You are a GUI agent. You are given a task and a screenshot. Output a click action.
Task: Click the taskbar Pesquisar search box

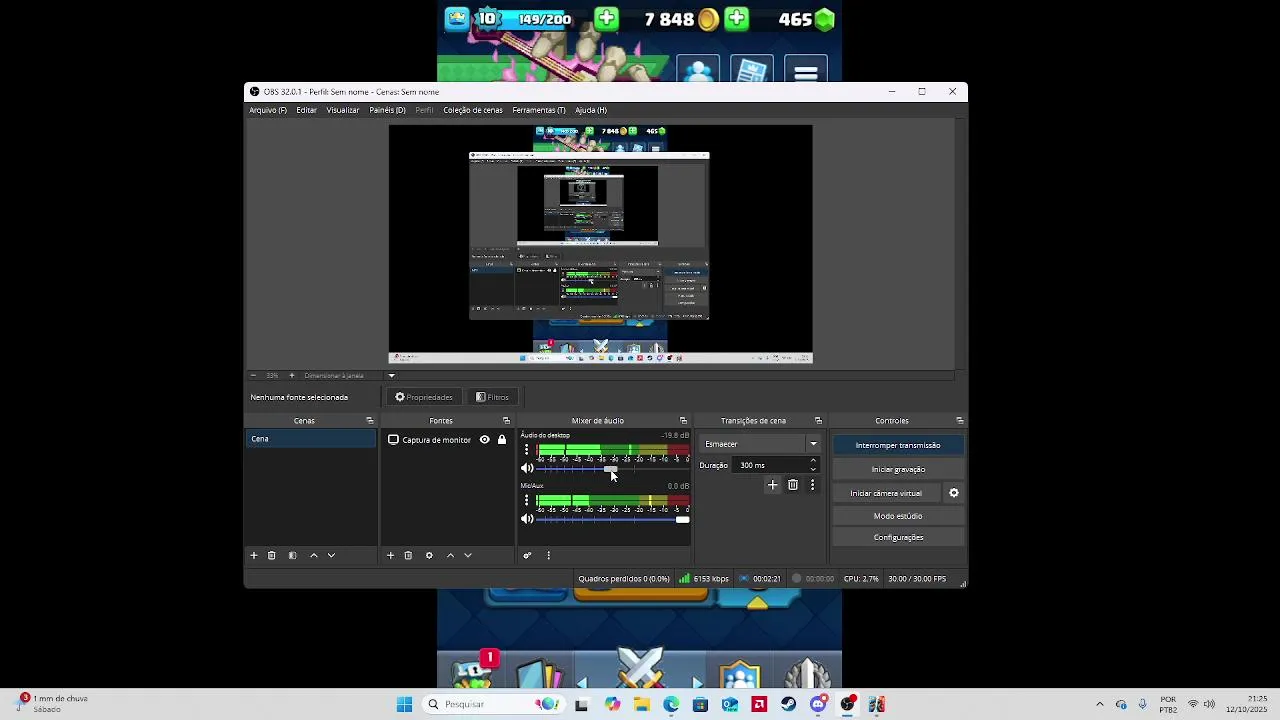click(x=493, y=704)
